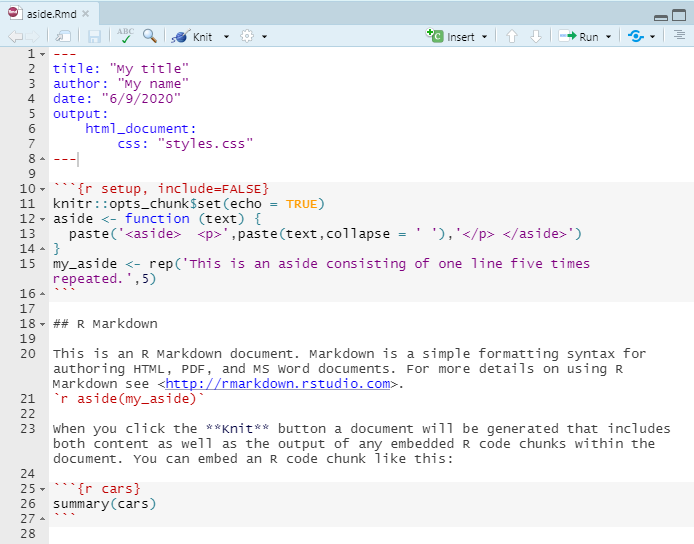The image size is (694, 544).
Task: Jump to previous chunk up arrow
Action: [512, 36]
